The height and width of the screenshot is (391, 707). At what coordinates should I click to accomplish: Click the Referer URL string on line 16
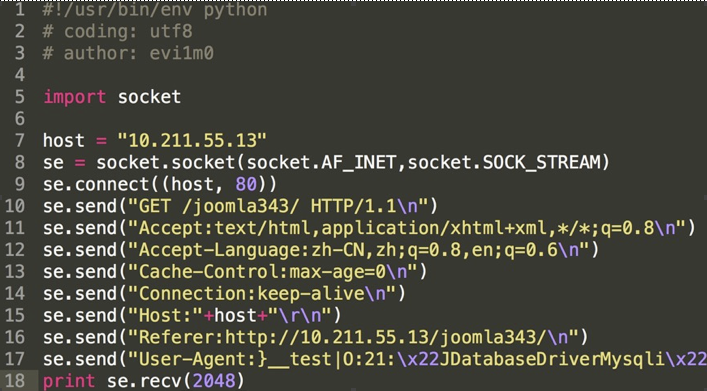[354, 337]
